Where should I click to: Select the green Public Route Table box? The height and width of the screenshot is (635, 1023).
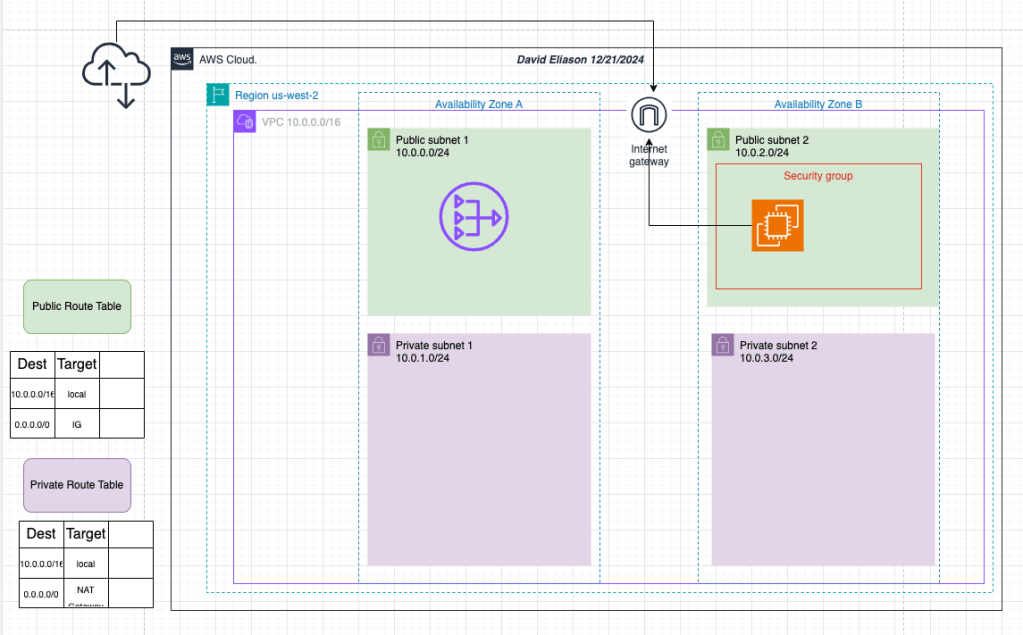(x=77, y=306)
